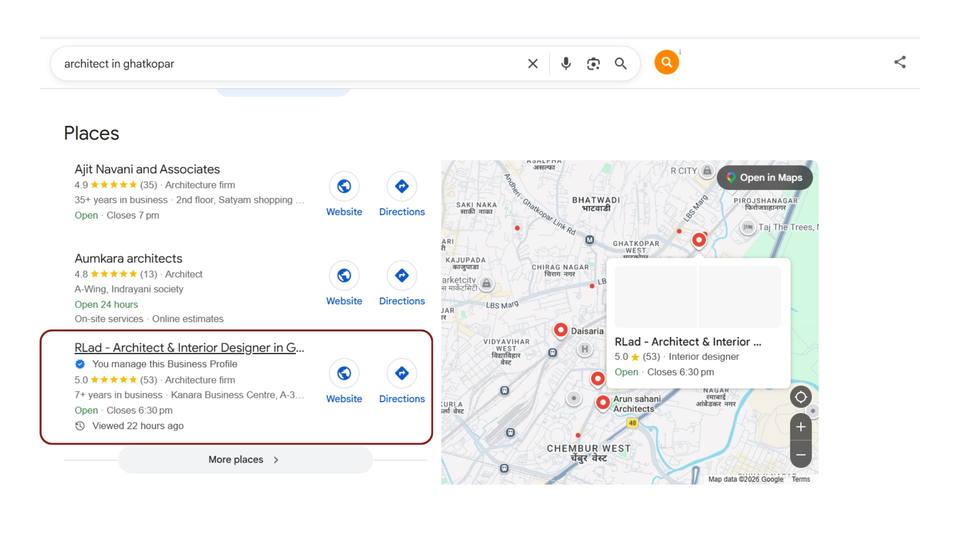The image size is (960, 540).
Task: Open image search with the camera lens icon
Action: click(593, 64)
